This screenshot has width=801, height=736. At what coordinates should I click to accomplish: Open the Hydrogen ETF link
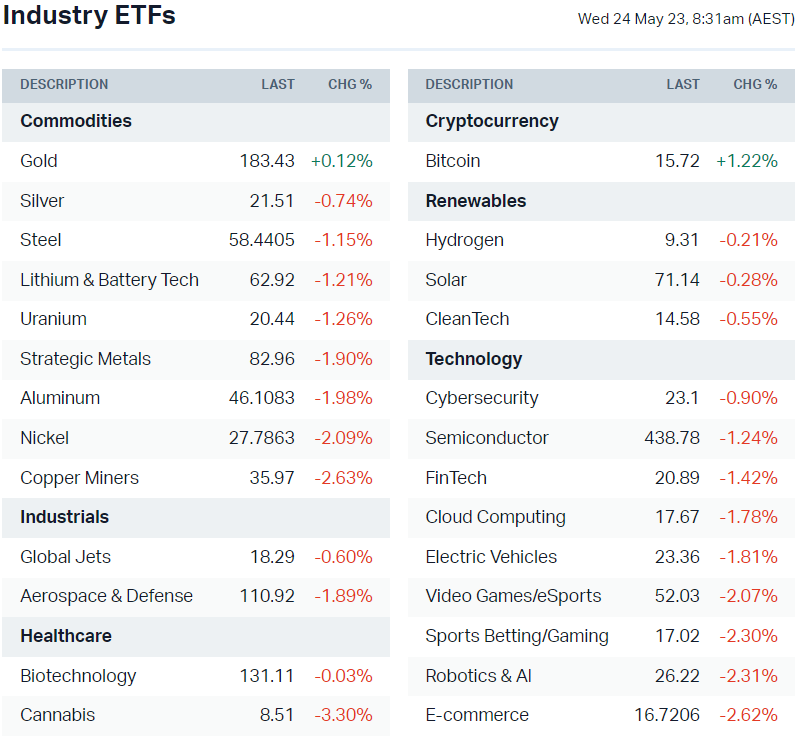(464, 240)
